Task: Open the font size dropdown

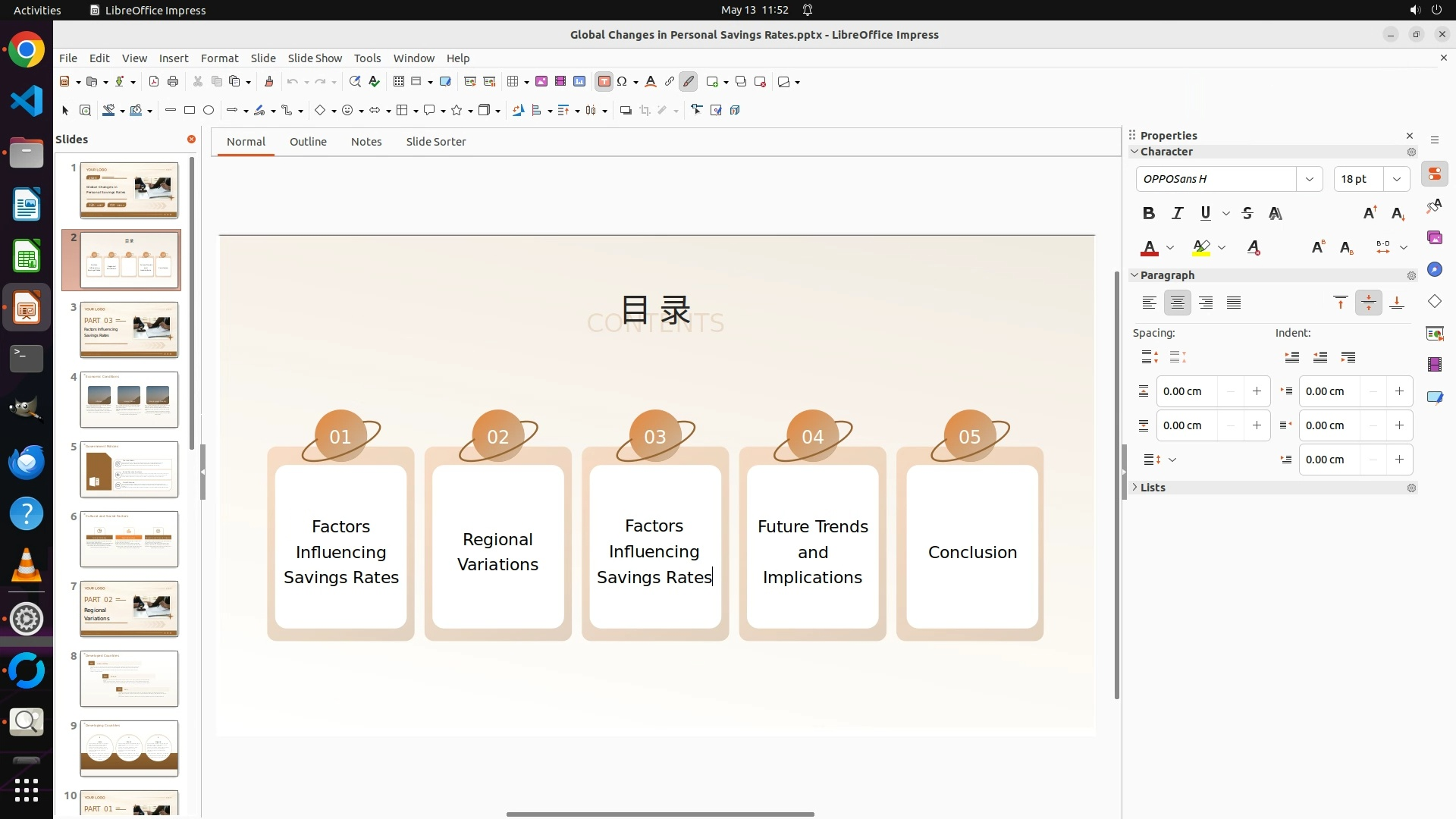Action: click(1396, 179)
